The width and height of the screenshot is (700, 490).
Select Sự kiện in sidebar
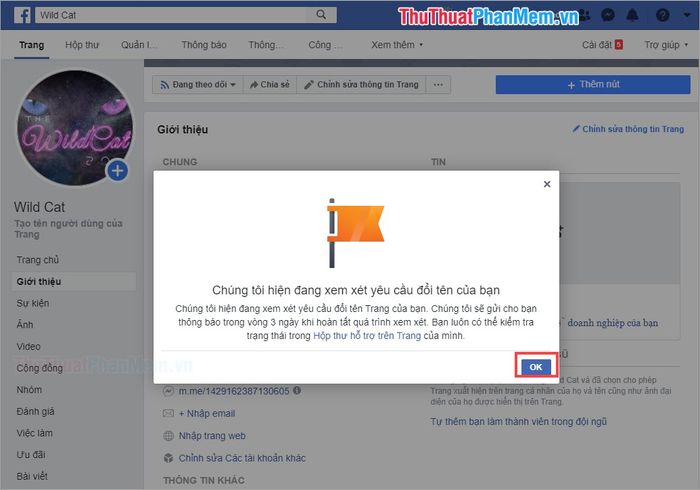click(33, 303)
